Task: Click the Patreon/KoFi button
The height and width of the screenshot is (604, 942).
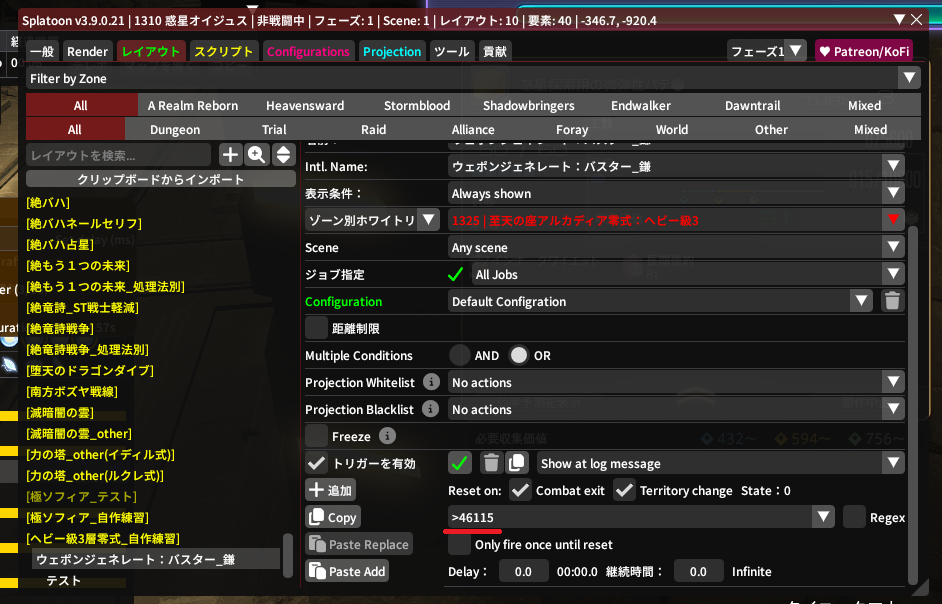Action: pyautogui.click(x=856, y=51)
